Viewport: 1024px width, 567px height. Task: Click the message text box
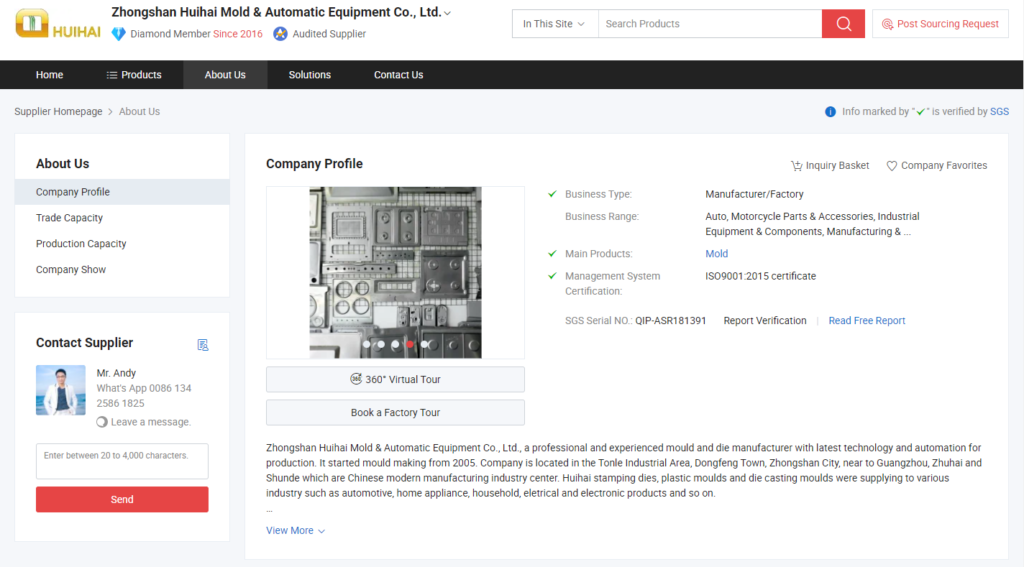click(122, 461)
